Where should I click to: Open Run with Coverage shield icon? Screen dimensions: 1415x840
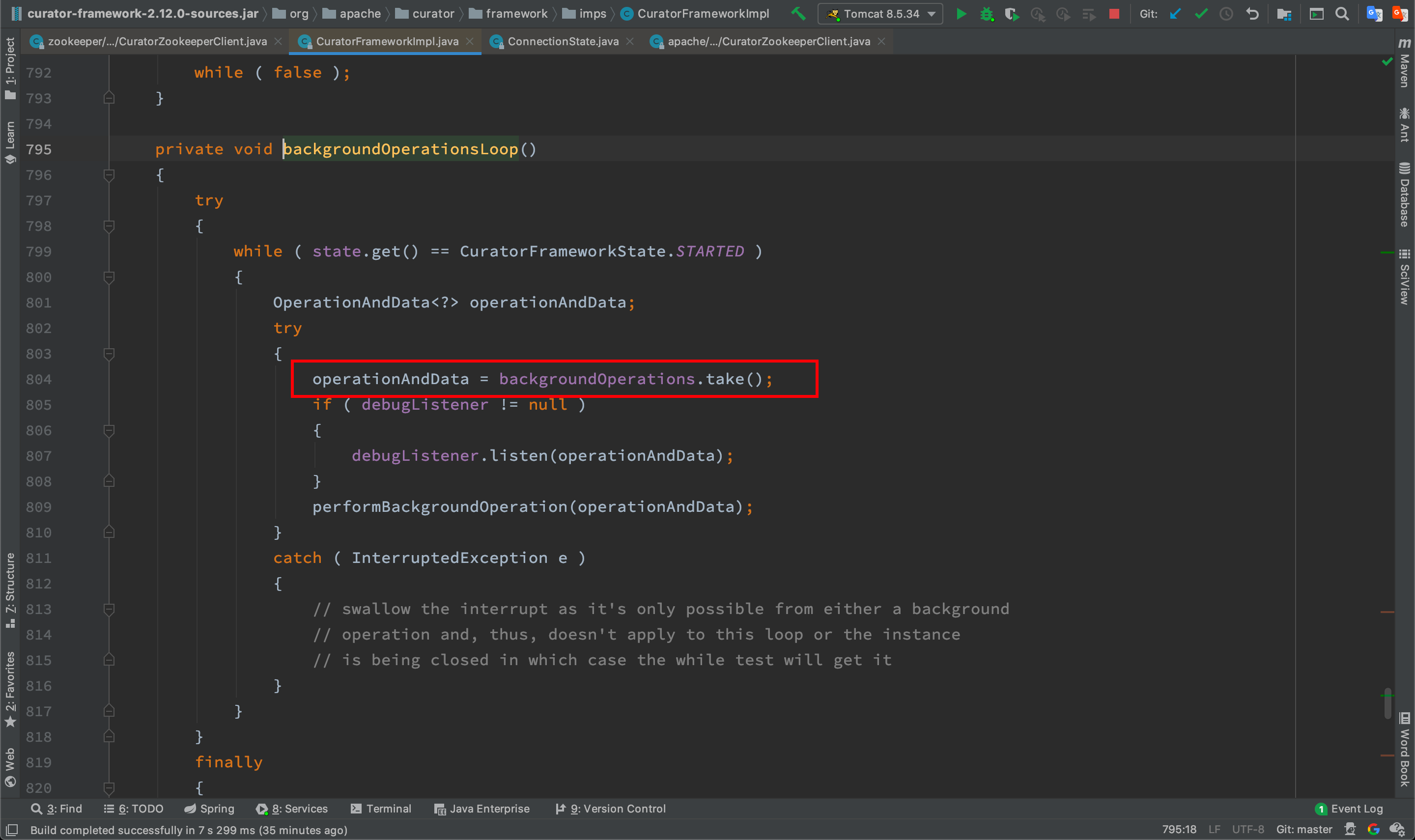pos(1012,14)
